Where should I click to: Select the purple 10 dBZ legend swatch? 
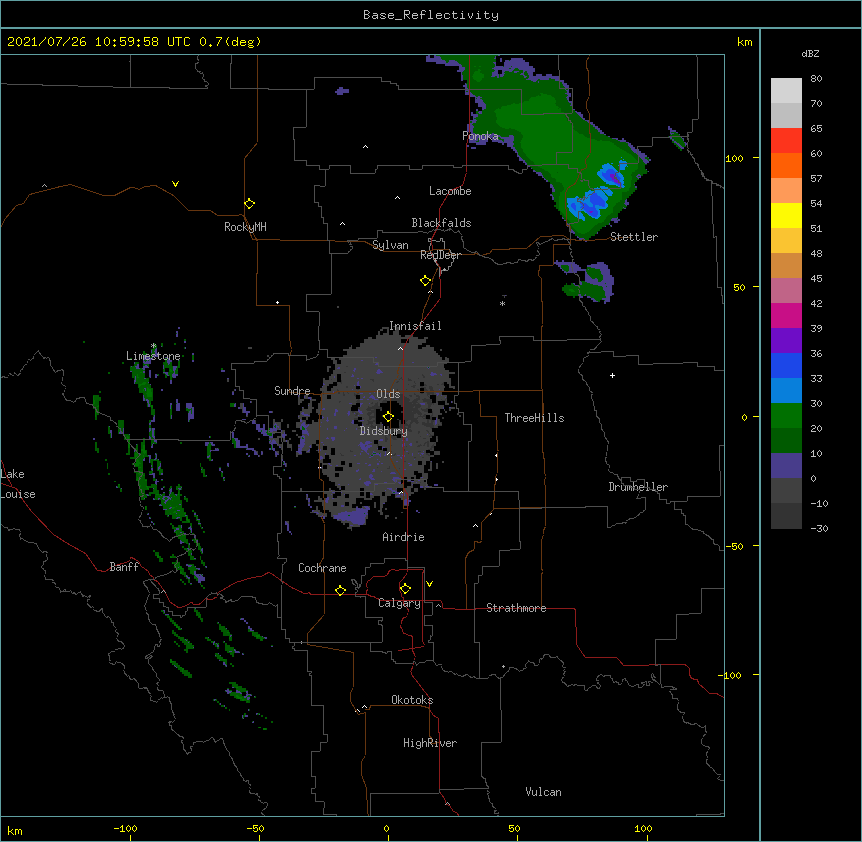pos(786,466)
